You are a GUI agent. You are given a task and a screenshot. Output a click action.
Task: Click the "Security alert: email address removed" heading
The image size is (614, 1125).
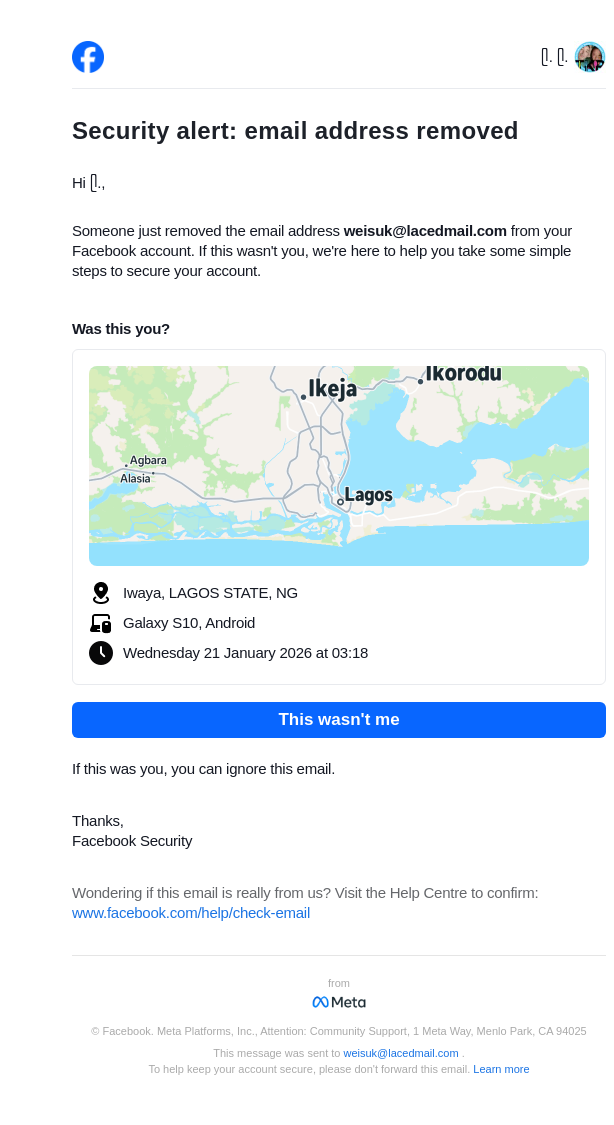(295, 131)
